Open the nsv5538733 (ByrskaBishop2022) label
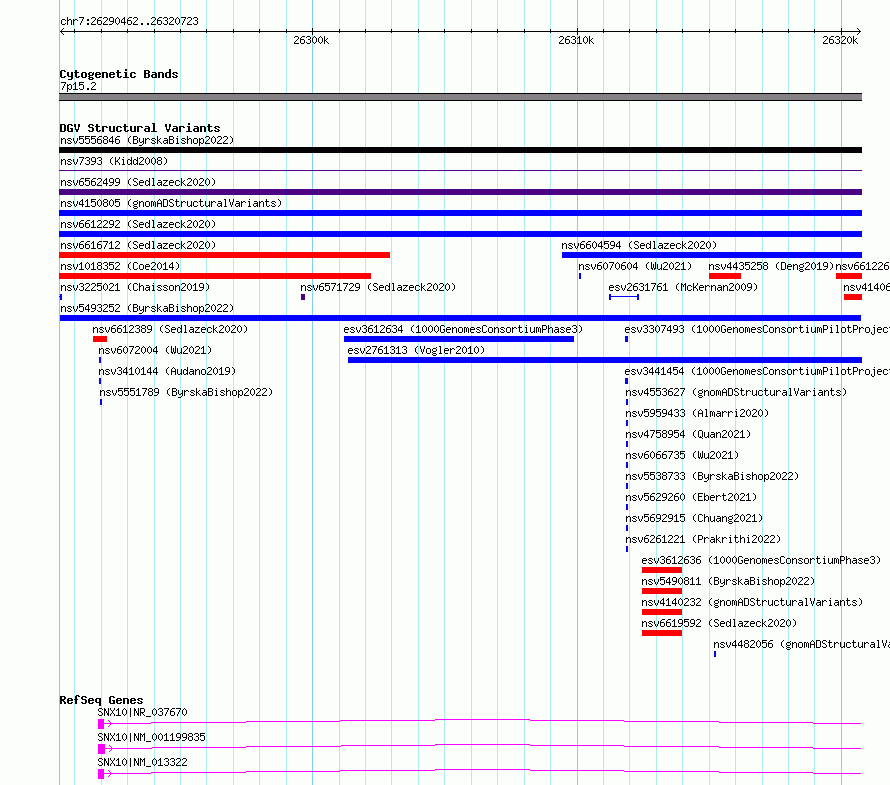Screen dimensions: 890x785 pyautogui.click(x=712, y=476)
